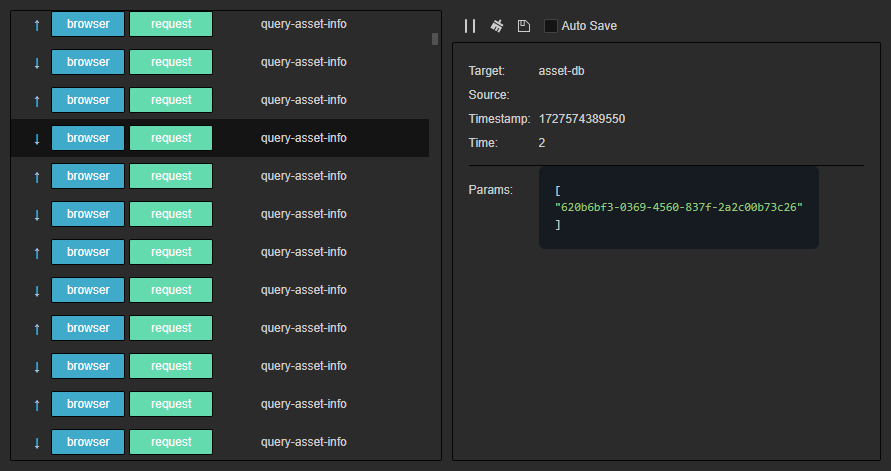Click the Params JSON code box

(x=678, y=207)
